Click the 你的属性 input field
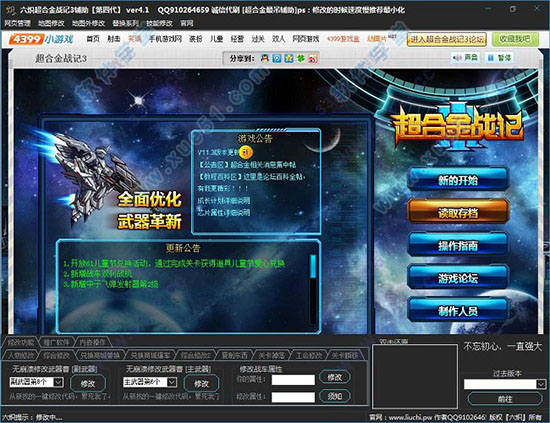This screenshot has width=550, height=423. (293, 380)
